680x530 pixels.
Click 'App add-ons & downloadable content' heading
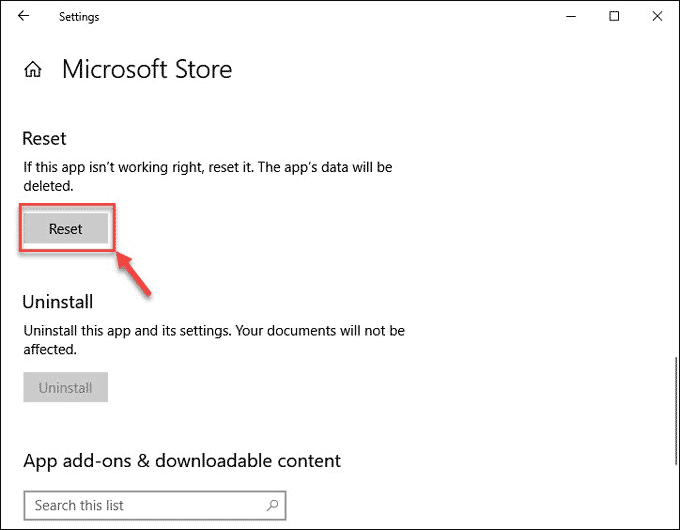182,461
